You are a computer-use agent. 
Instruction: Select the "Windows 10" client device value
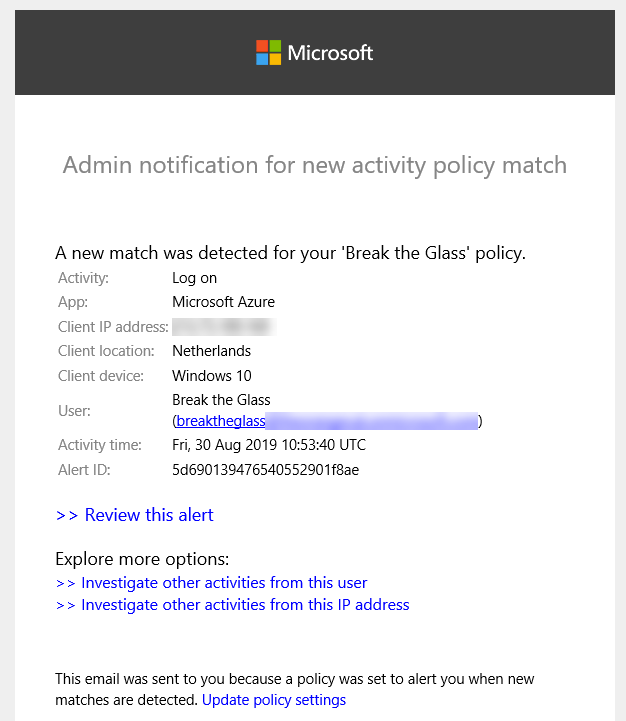tap(212, 376)
